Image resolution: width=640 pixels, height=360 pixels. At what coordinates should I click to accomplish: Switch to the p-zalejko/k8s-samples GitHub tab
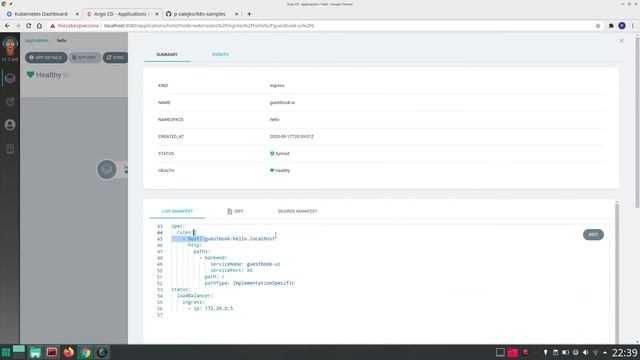200,14
